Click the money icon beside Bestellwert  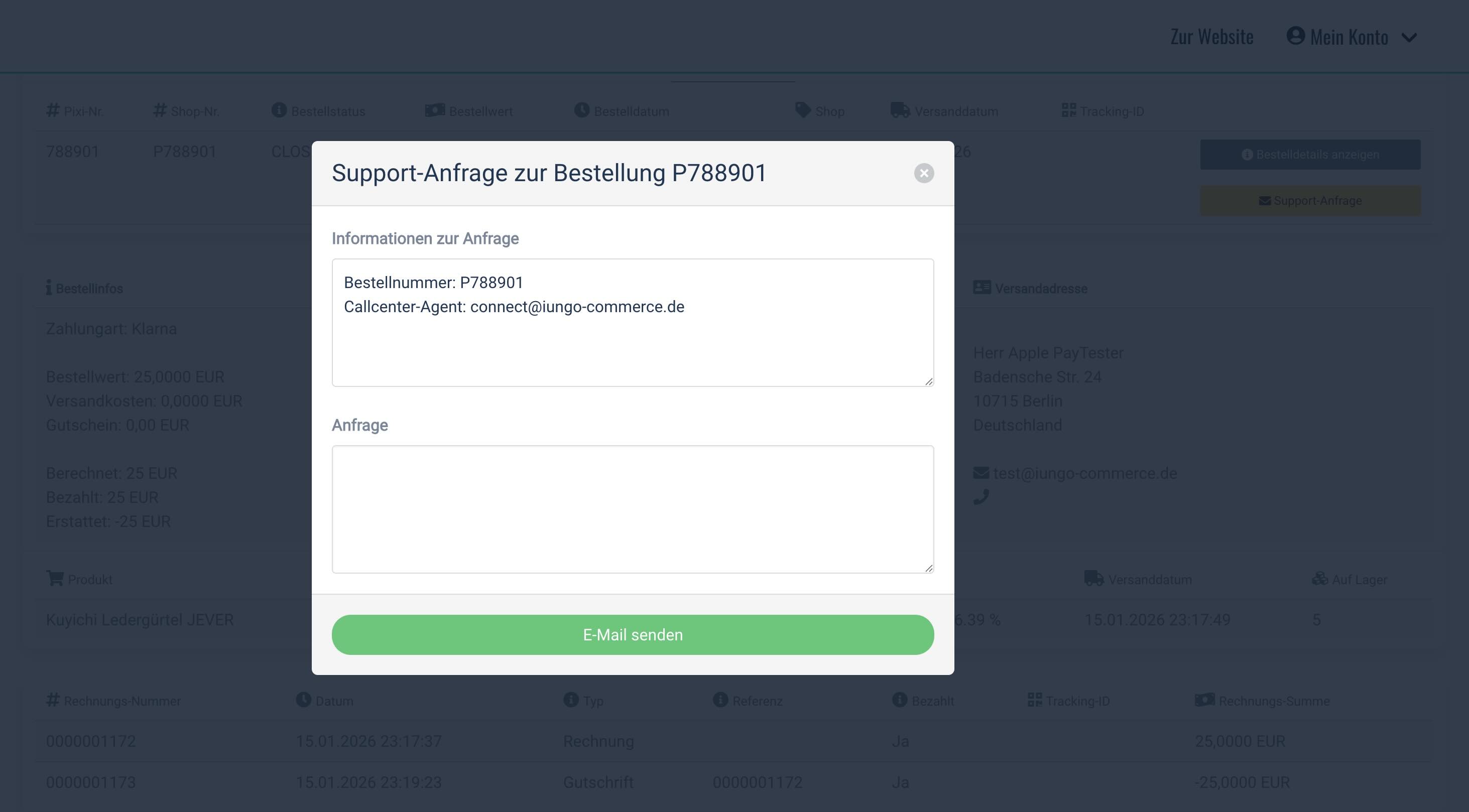pos(435,110)
